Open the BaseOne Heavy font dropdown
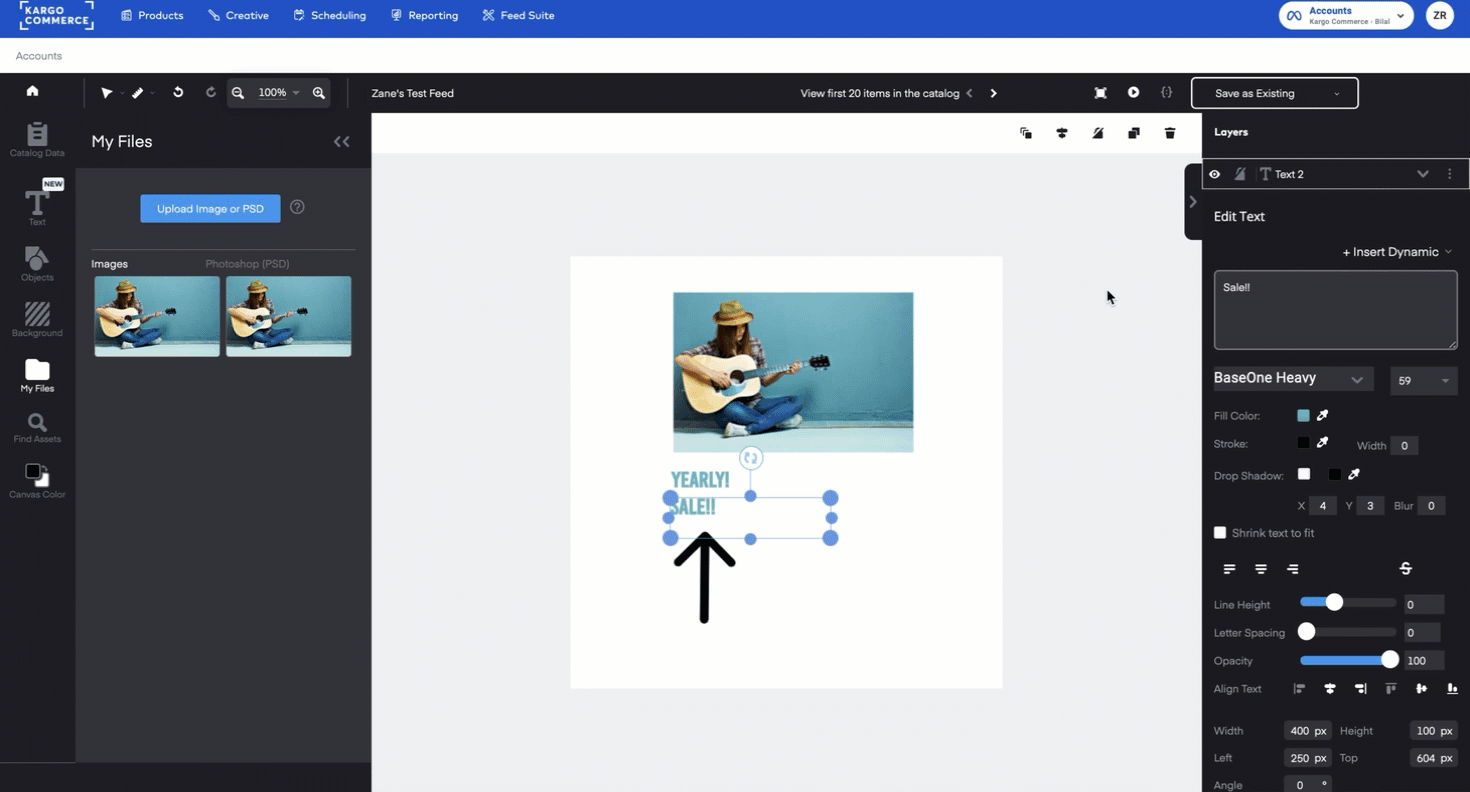Image resolution: width=1470 pixels, height=792 pixels. [x=1291, y=378]
